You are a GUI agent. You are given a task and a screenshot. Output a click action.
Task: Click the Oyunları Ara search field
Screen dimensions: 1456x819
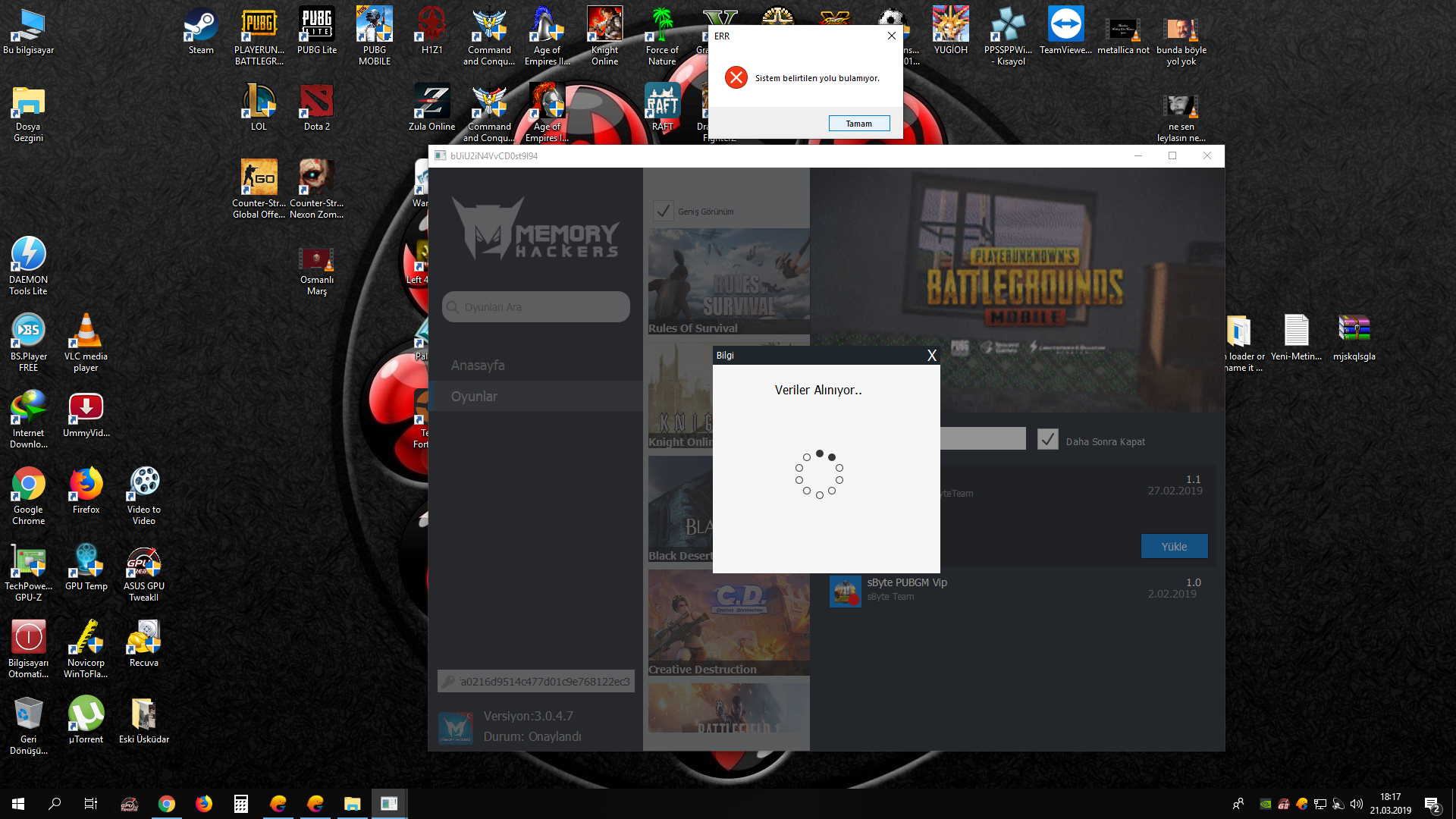535,307
